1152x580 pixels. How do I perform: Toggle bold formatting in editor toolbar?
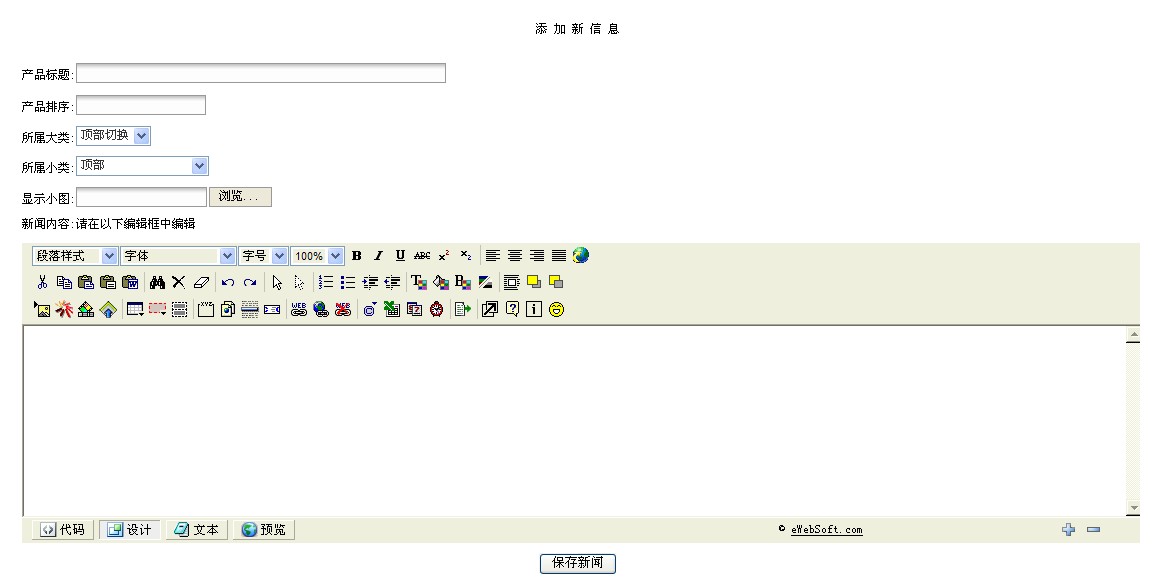[356, 256]
